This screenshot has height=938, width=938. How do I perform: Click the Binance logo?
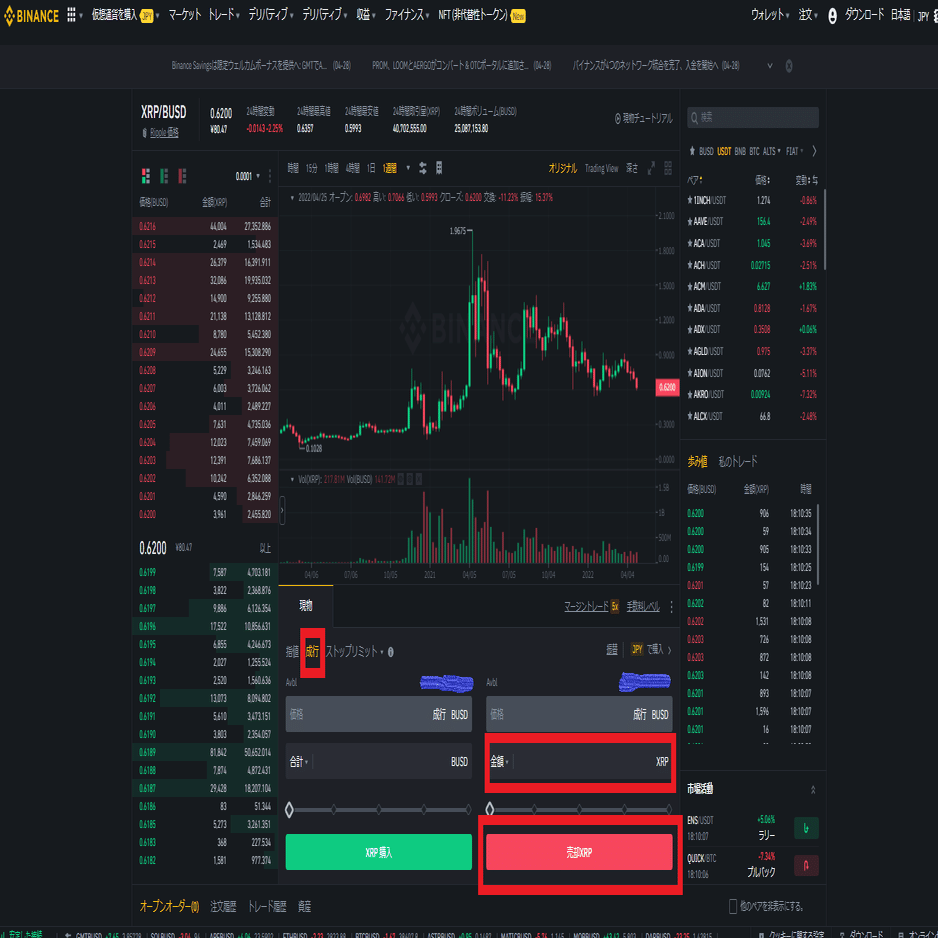tap(32, 16)
